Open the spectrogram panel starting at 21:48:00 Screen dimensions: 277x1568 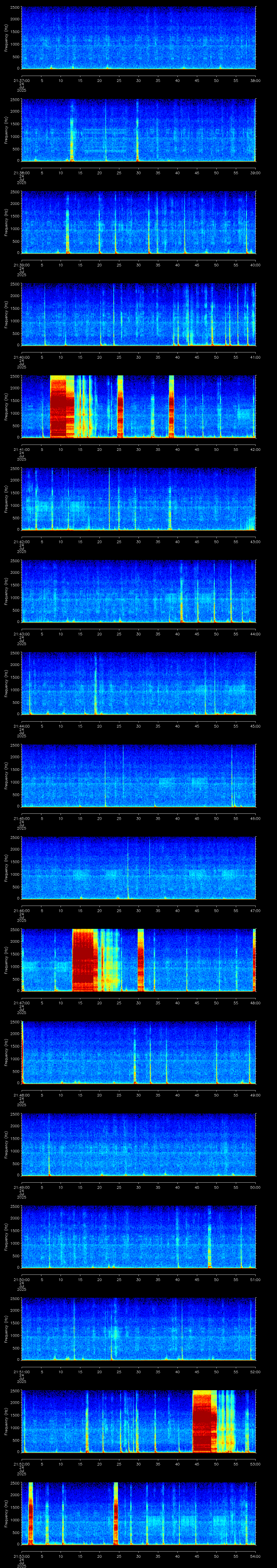(x=139, y=1052)
